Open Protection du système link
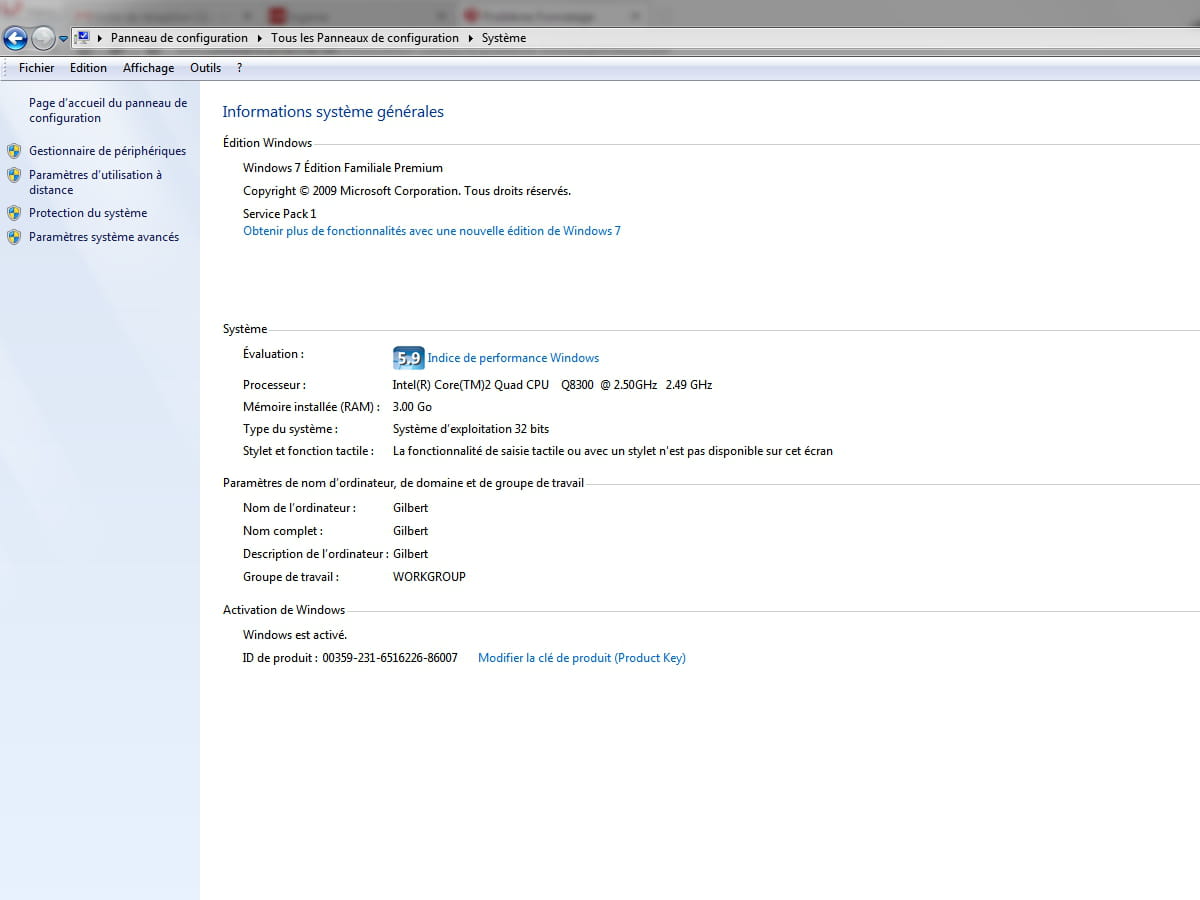This screenshot has width=1200, height=900. tap(88, 213)
